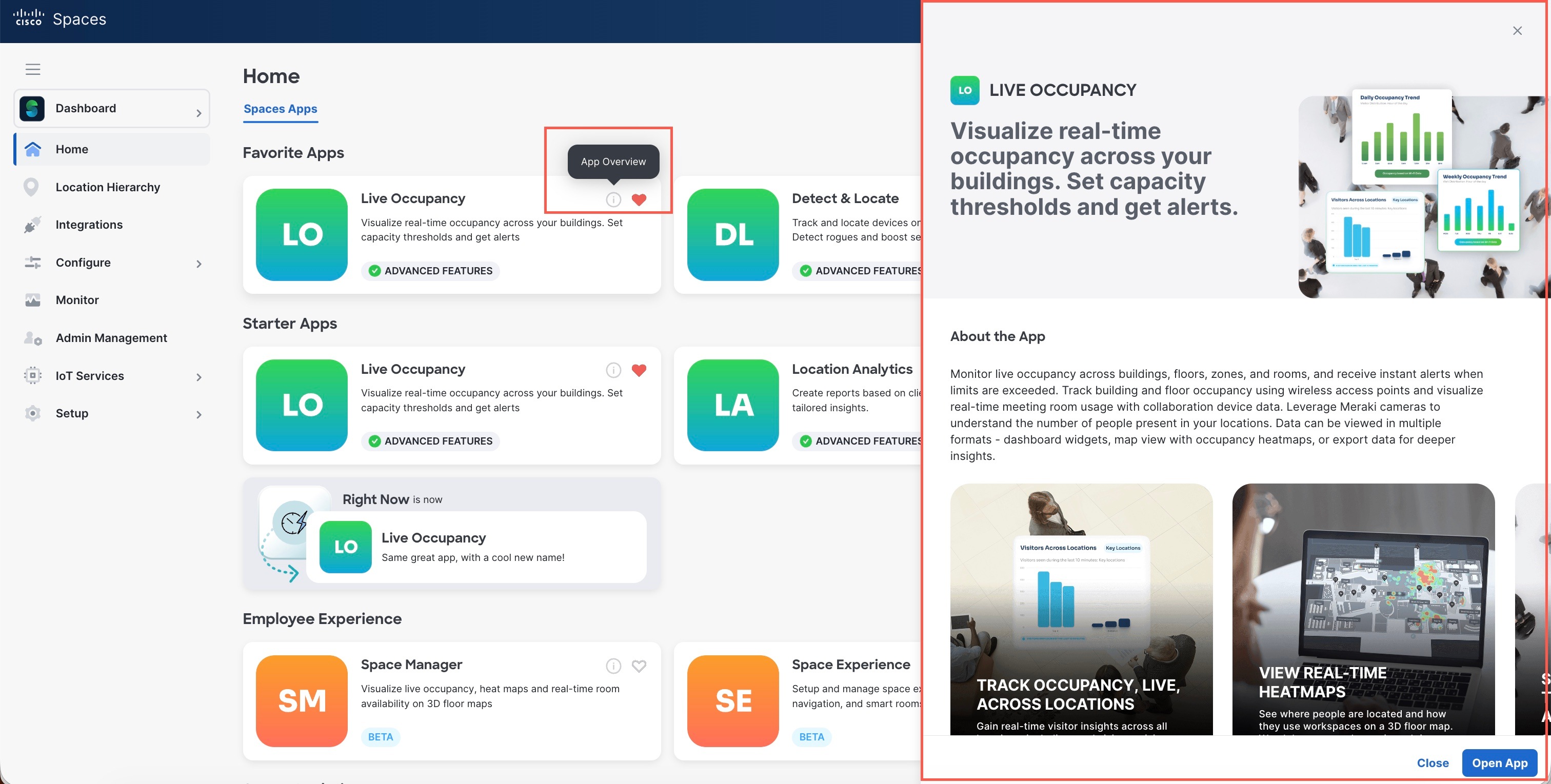Click the hamburger menu icon in the sidebar
The image size is (1551, 784).
point(32,69)
